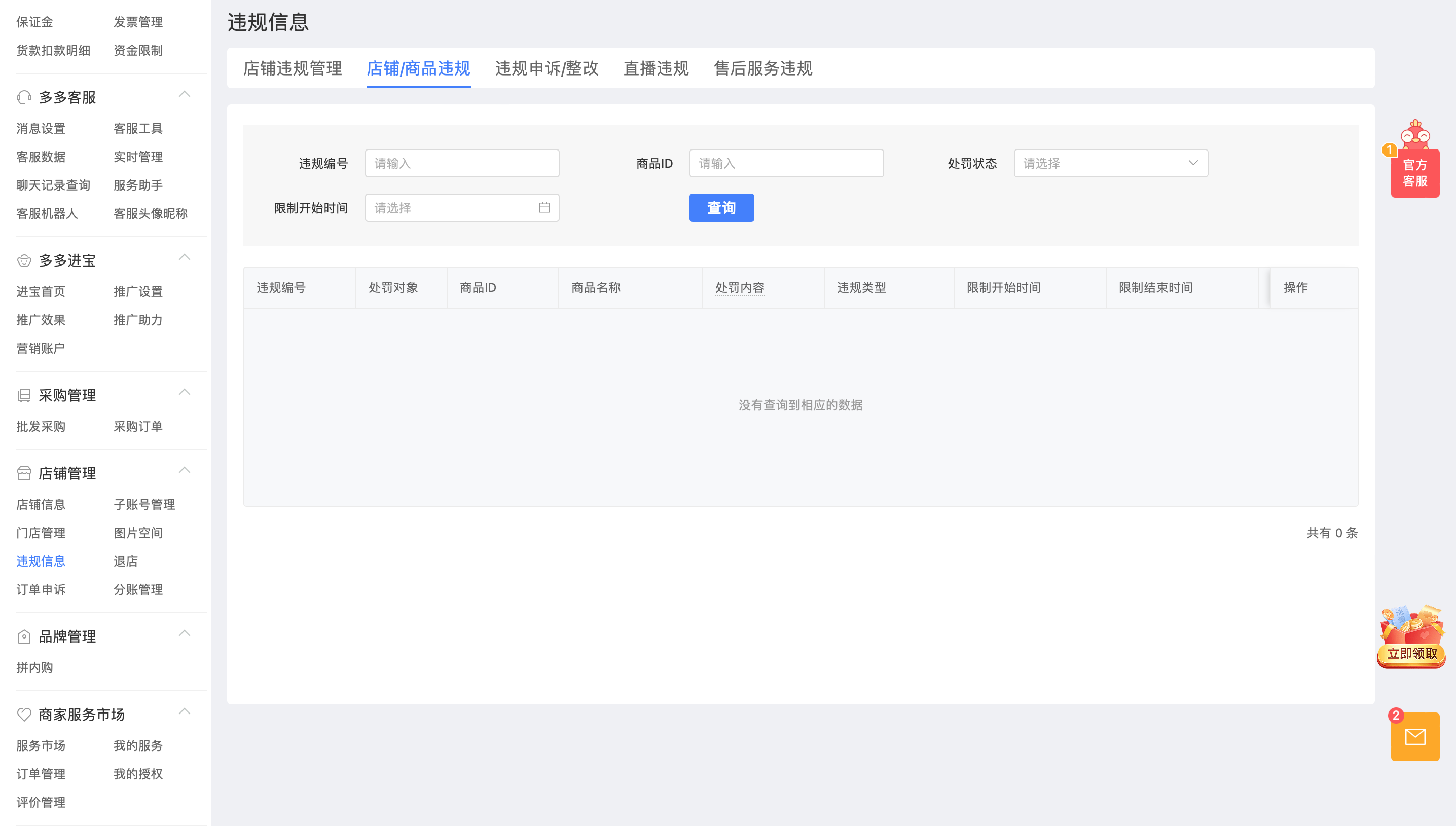The image size is (1456, 826).
Task: Collapse the 品牌管理 menu section
Action: [x=185, y=633]
